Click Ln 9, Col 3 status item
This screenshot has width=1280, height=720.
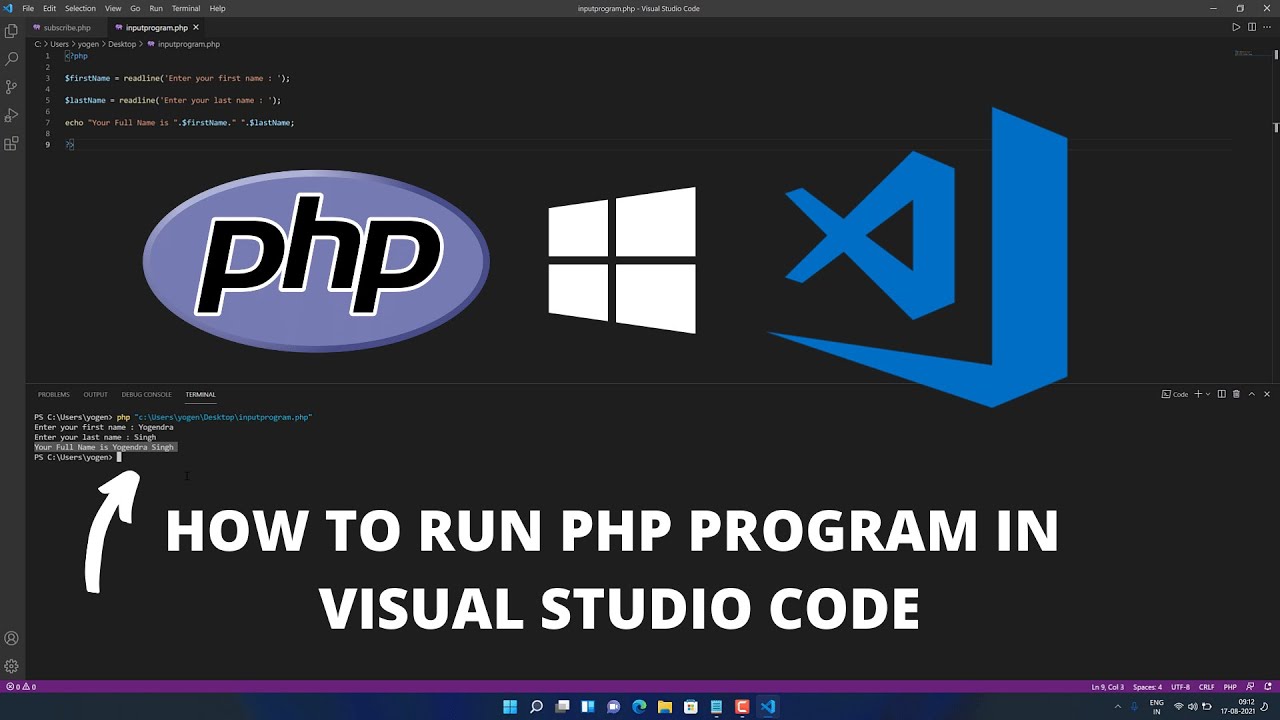pyautogui.click(x=1108, y=687)
